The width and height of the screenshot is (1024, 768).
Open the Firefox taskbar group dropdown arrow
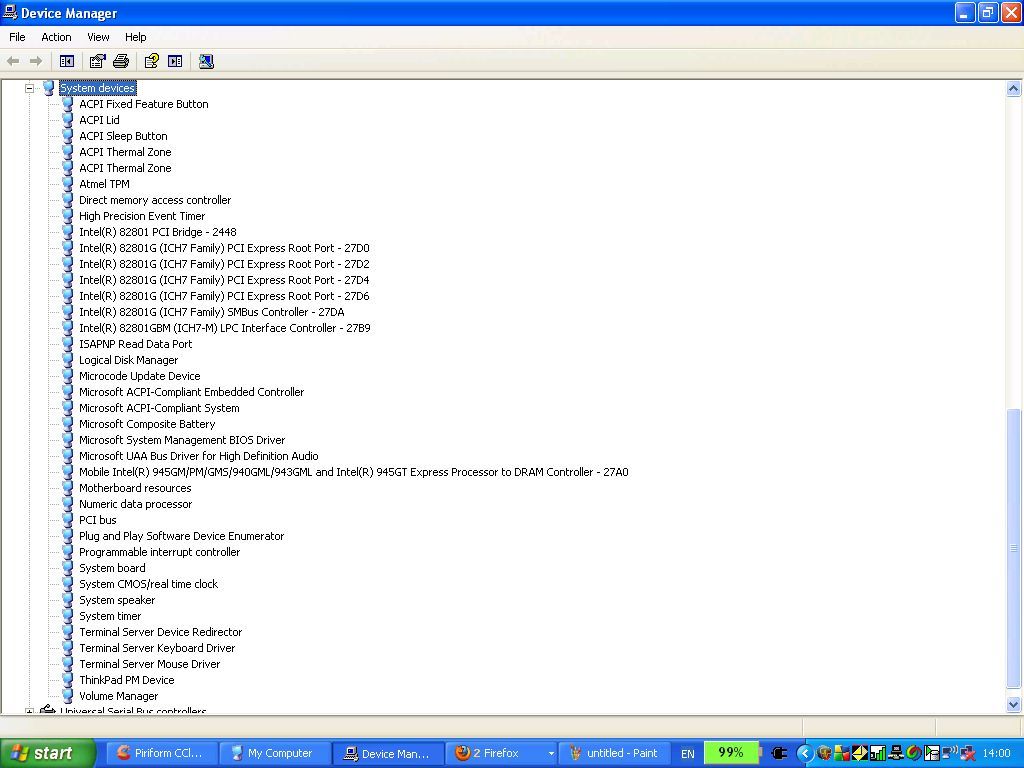551,754
